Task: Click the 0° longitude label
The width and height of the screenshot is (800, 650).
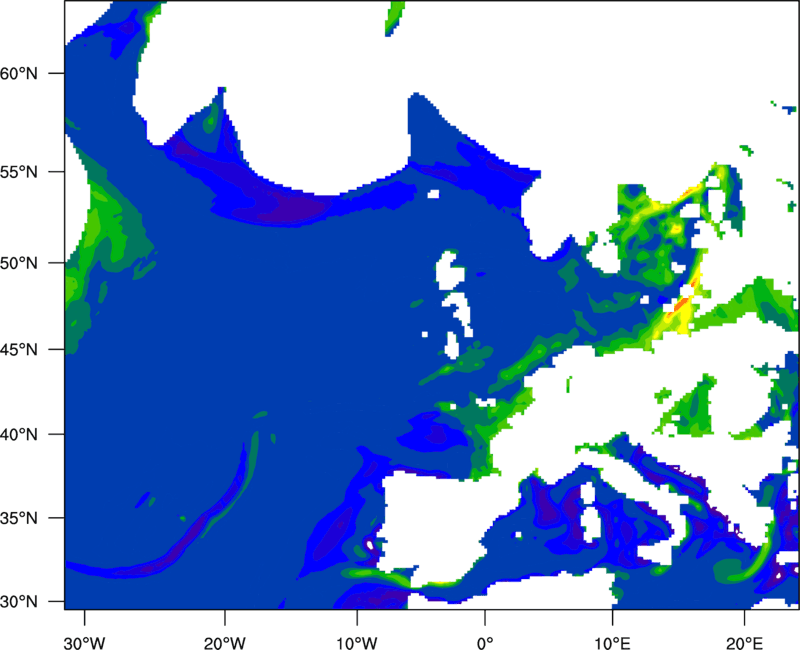Action: pyautogui.click(x=485, y=643)
